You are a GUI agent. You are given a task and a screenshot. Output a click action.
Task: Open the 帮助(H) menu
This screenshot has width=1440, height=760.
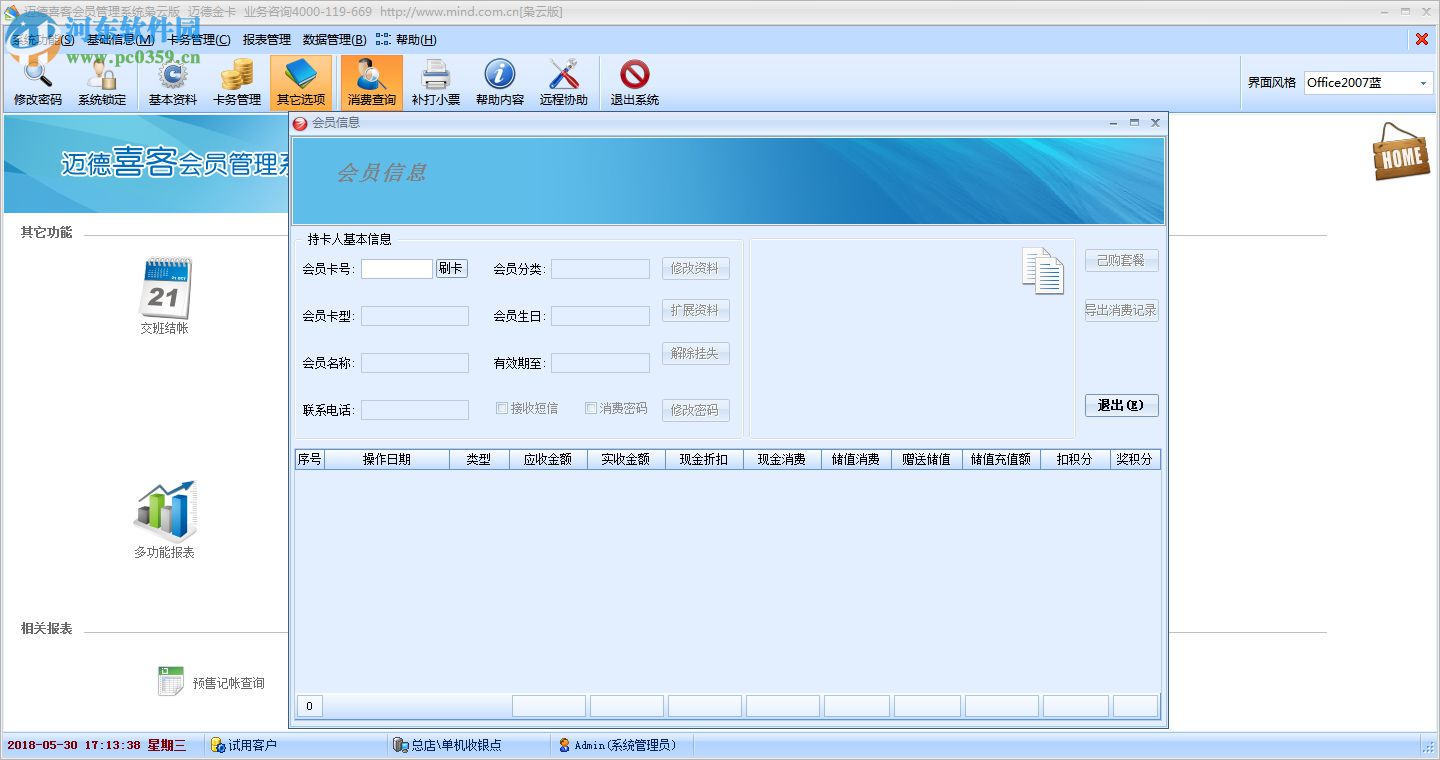pyautogui.click(x=416, y=40)
